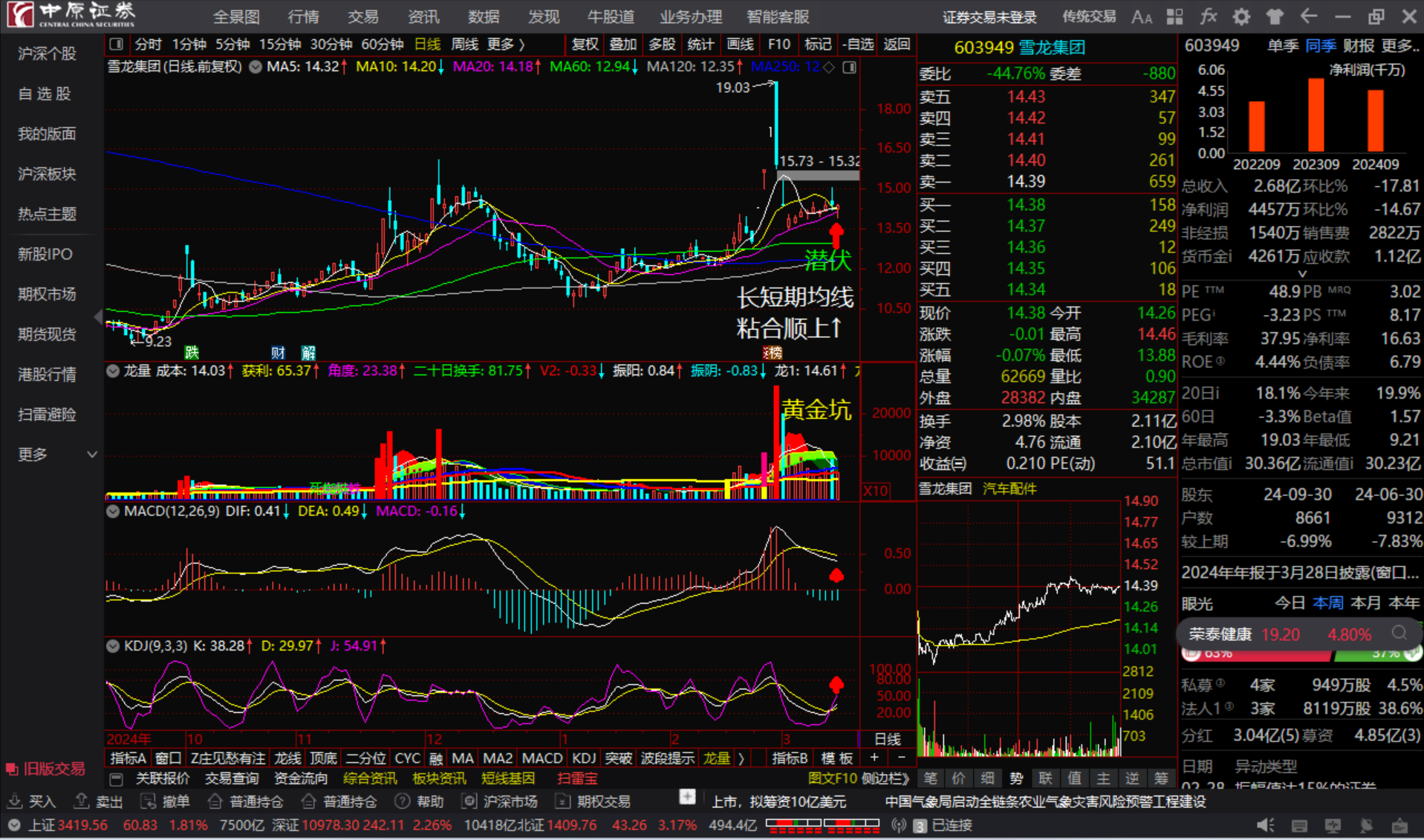
Task: Click the back arrow icon in title bar
Action: click(1308, 16)
